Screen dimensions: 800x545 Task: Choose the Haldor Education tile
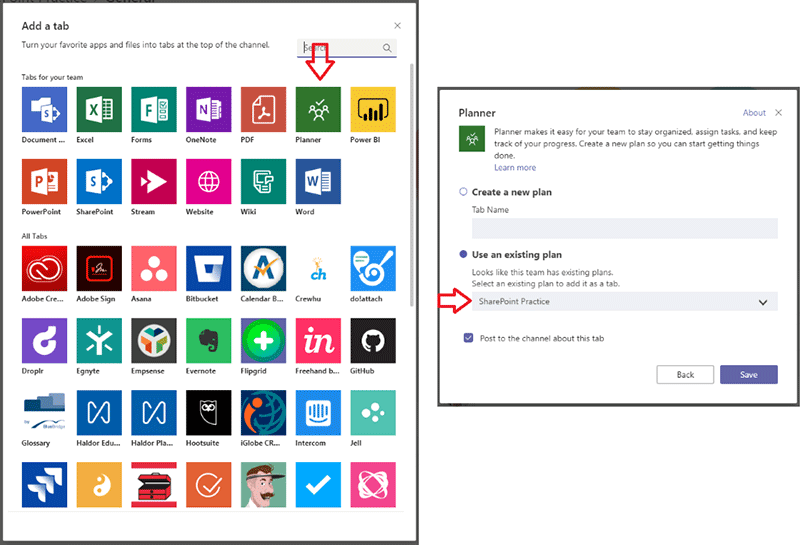point(99,412)
